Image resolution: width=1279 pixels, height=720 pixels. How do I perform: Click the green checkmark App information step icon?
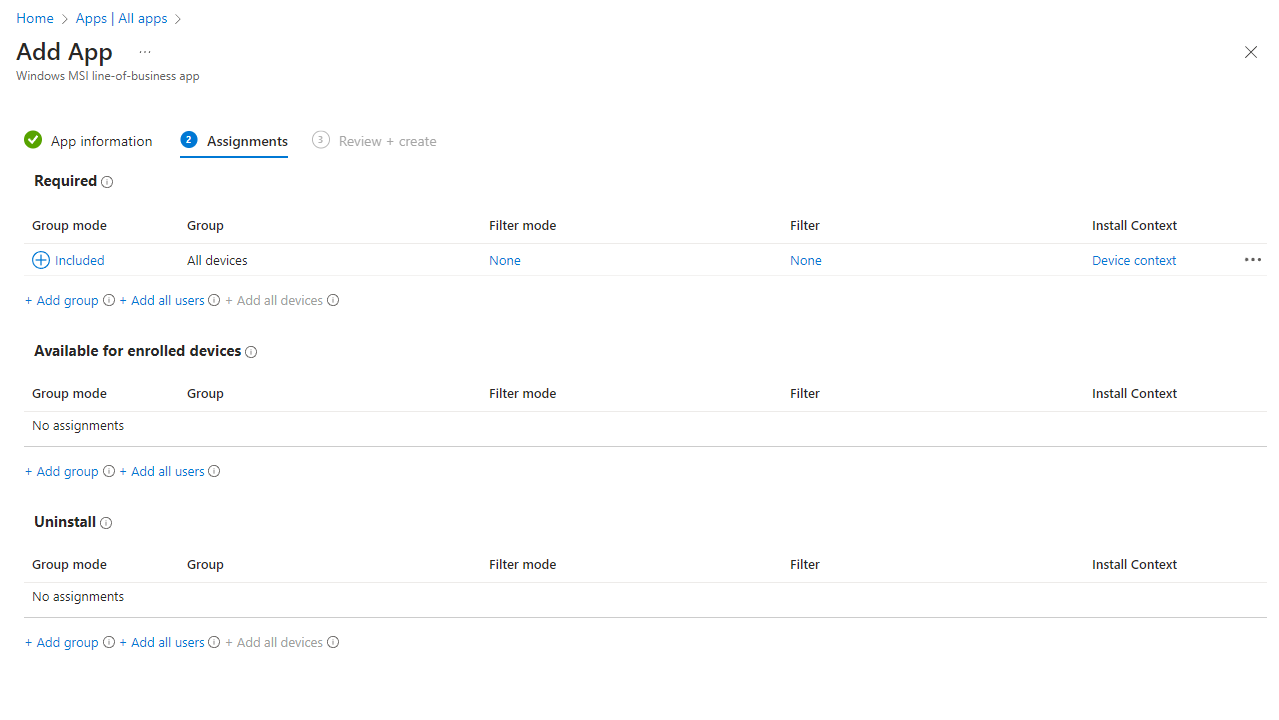pos(33,140)
